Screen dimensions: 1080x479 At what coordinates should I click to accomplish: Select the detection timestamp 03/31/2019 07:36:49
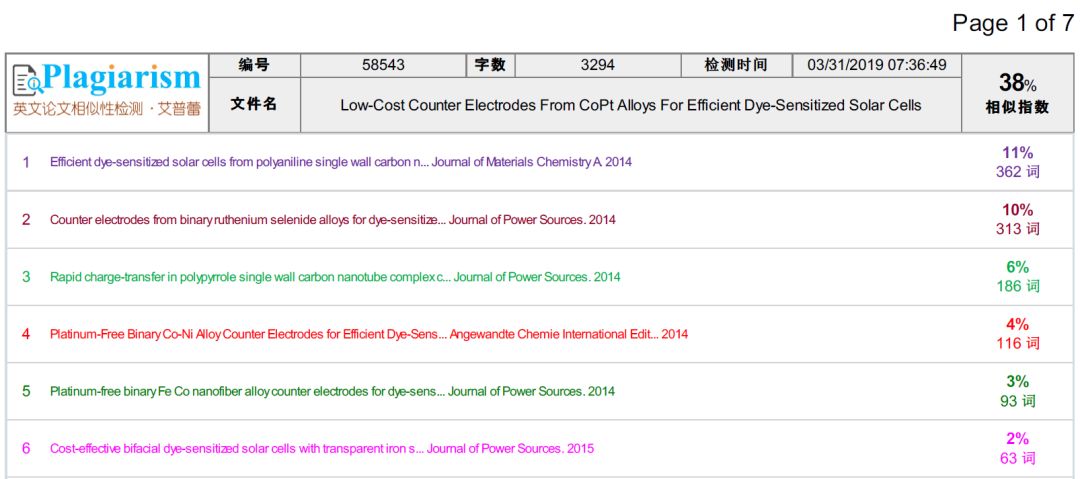coord(876,65)
